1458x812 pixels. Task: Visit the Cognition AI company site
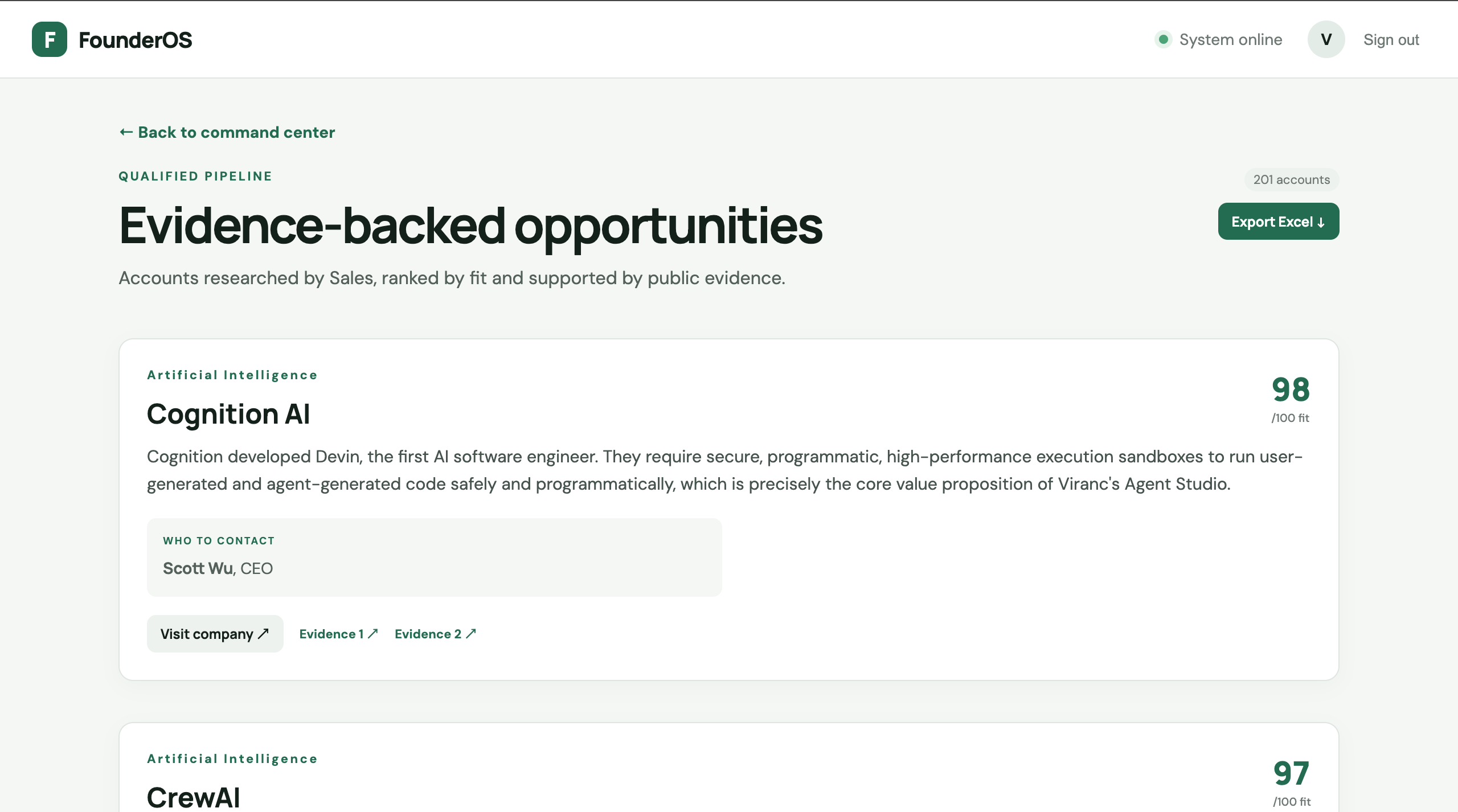[215, 634]
